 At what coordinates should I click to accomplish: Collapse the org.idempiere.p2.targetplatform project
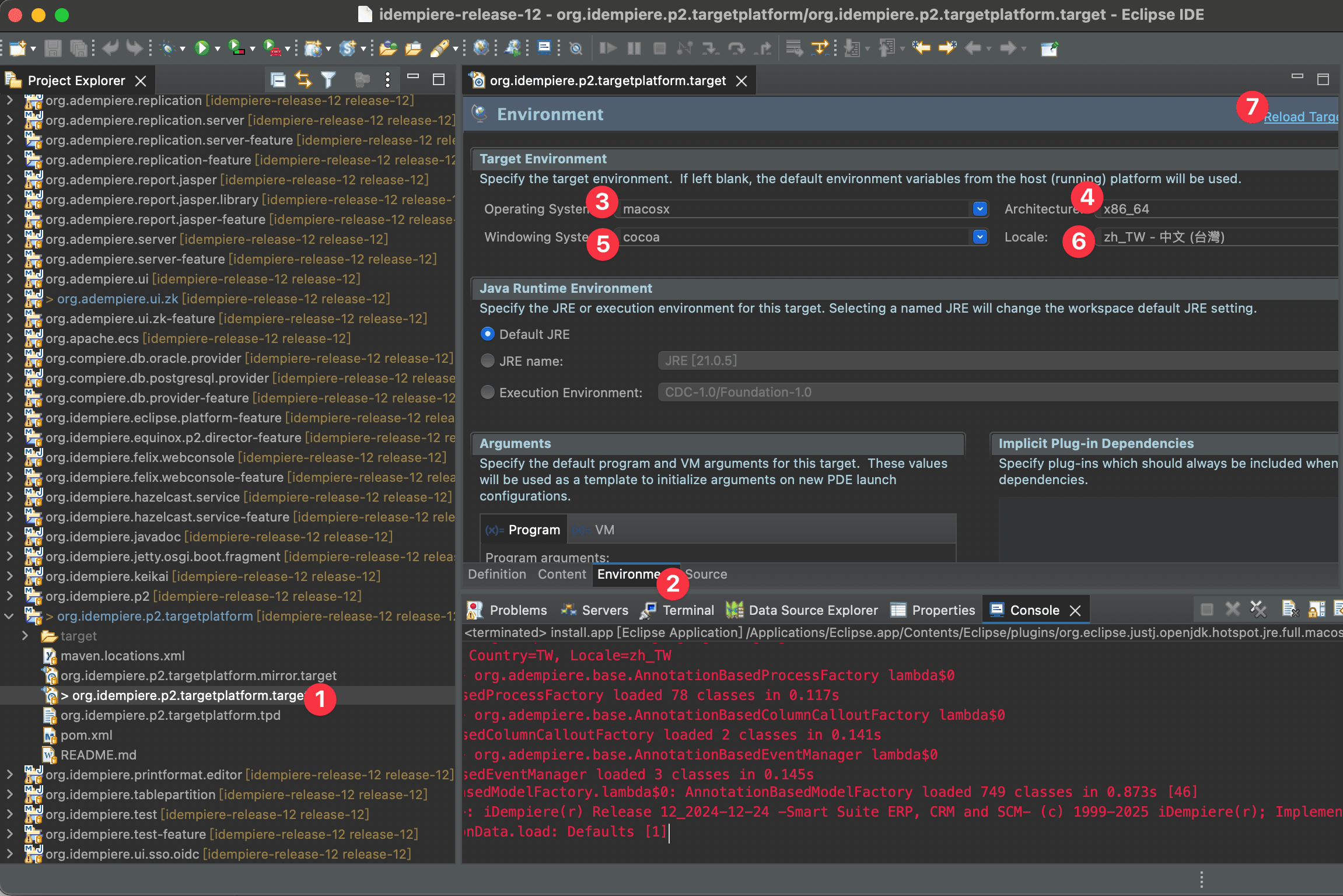coord(9,616)
